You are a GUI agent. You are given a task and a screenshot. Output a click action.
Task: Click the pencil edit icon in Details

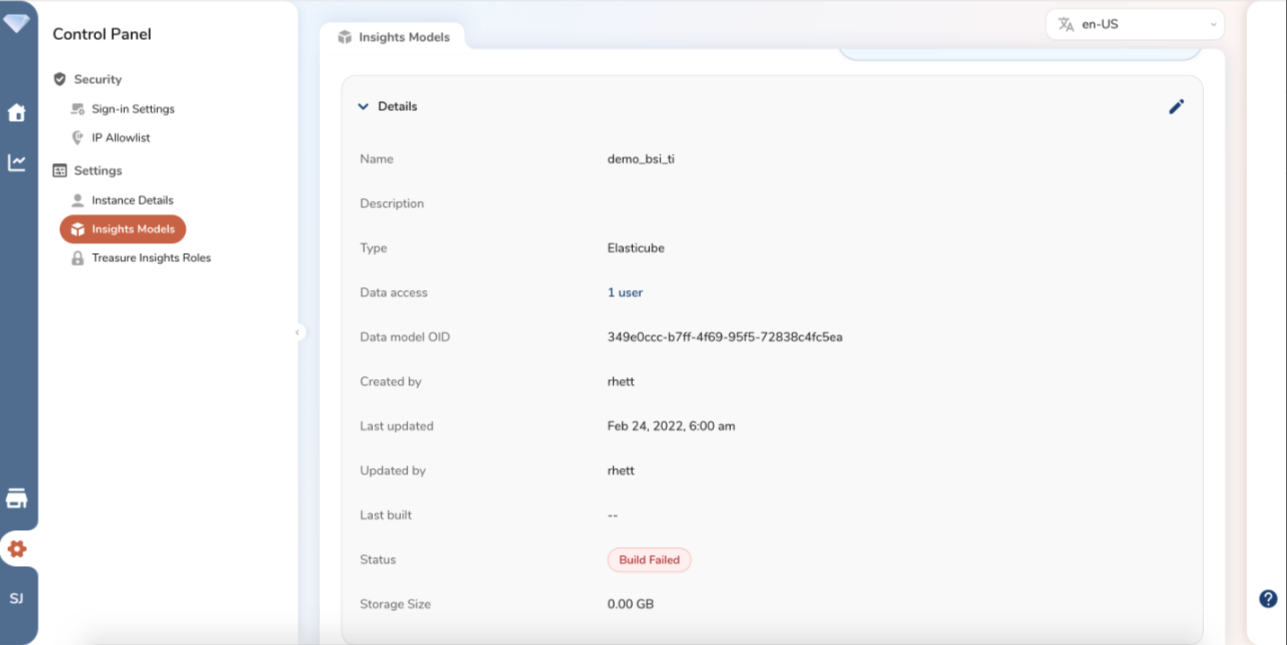(x=1176, y=107)
